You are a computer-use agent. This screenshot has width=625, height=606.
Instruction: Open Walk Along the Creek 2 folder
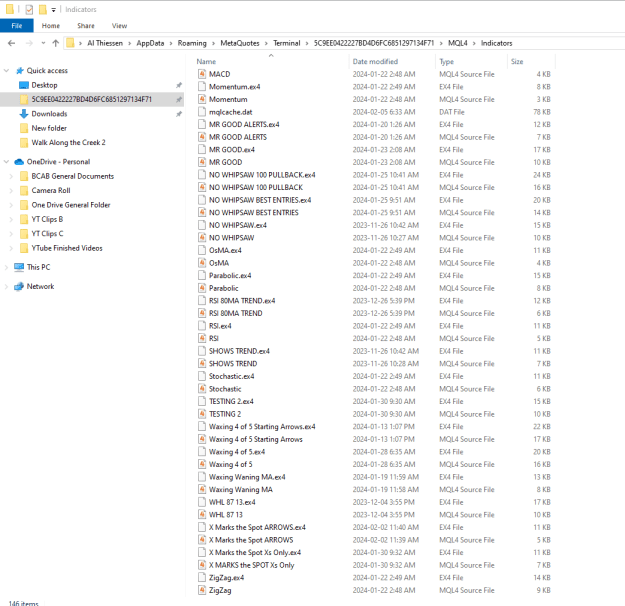[x=68, y=142]
